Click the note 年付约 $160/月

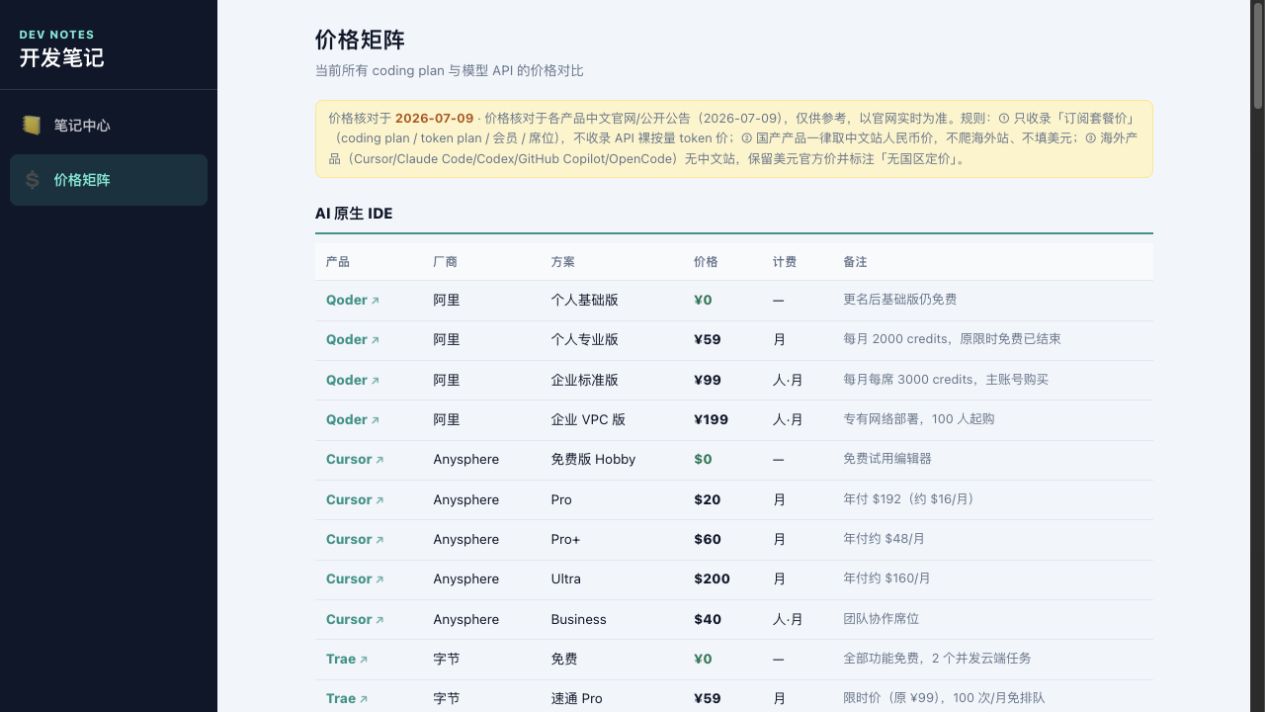[x=887, y=578]
